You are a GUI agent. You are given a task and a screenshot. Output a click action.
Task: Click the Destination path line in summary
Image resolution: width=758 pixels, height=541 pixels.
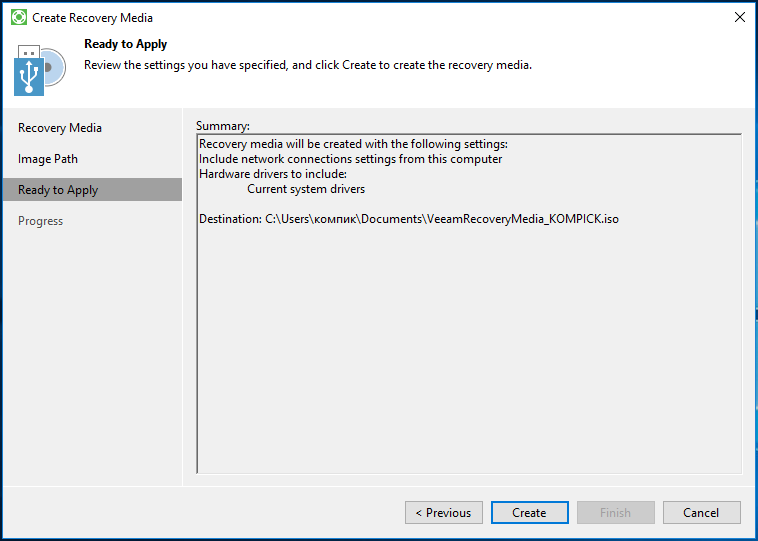point(408,219)
